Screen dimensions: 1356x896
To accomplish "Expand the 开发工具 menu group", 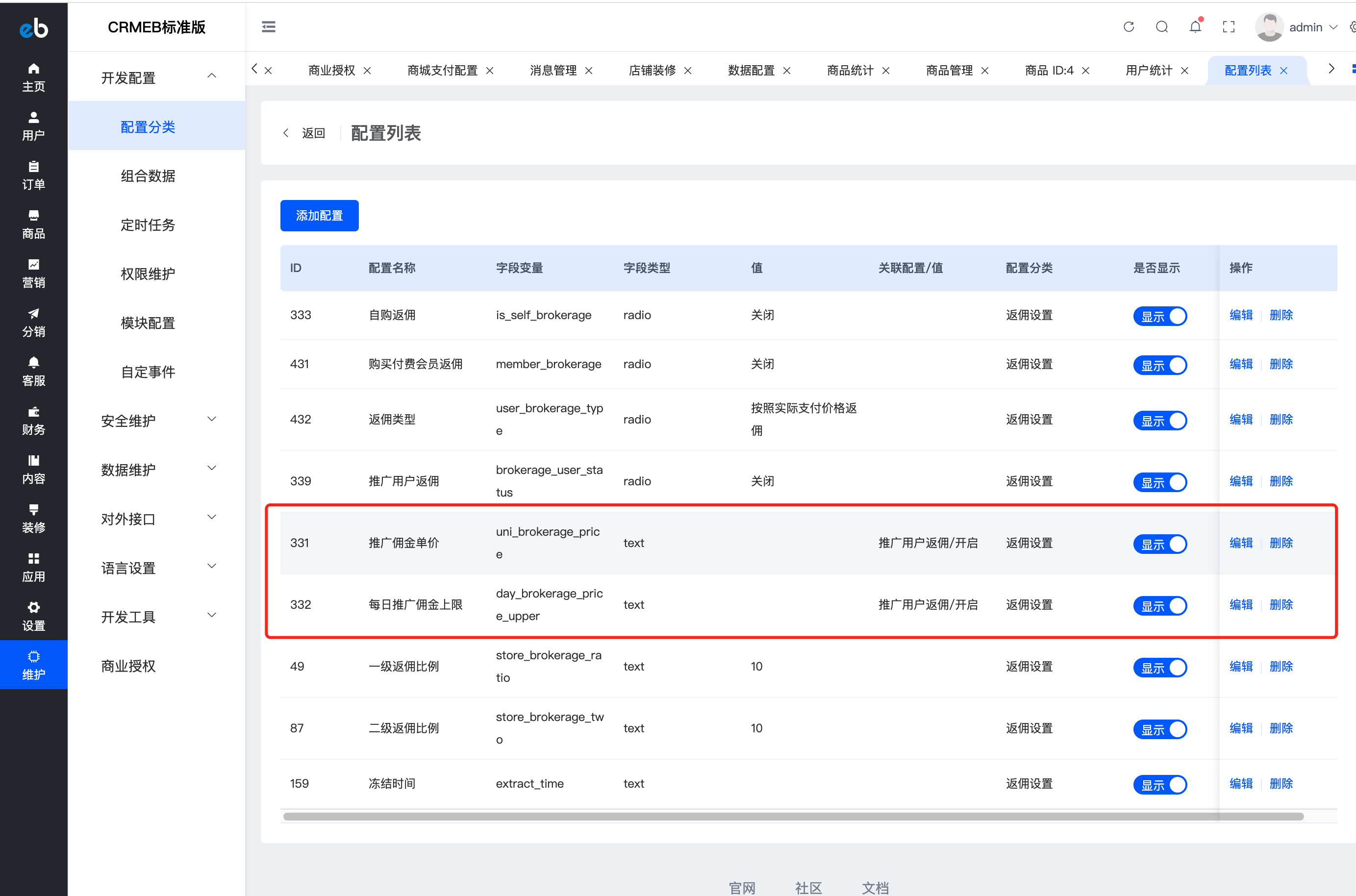I will [x=156, y=617].
